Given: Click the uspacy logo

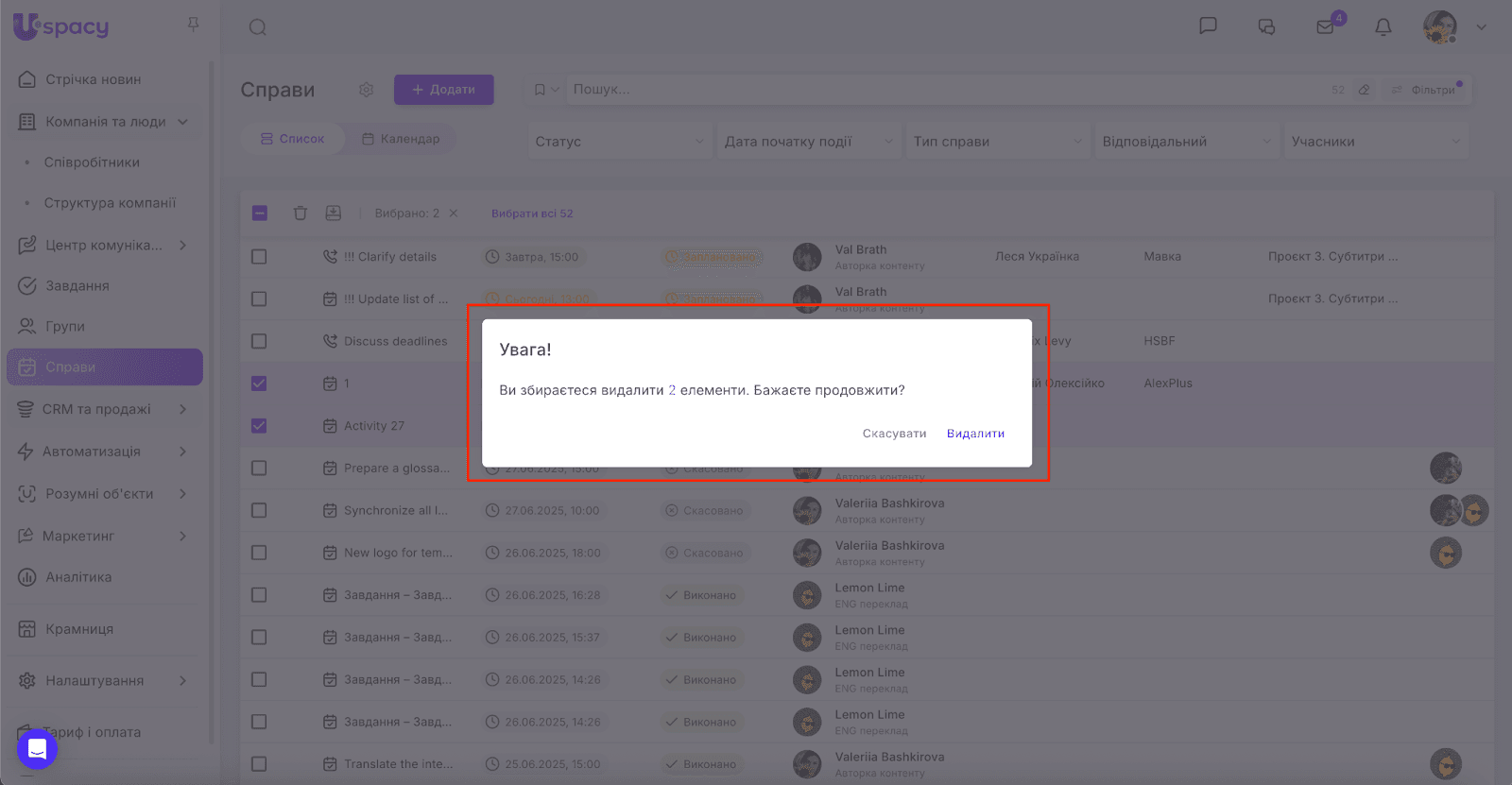Looking at the screenshot, I should [61, 26].
